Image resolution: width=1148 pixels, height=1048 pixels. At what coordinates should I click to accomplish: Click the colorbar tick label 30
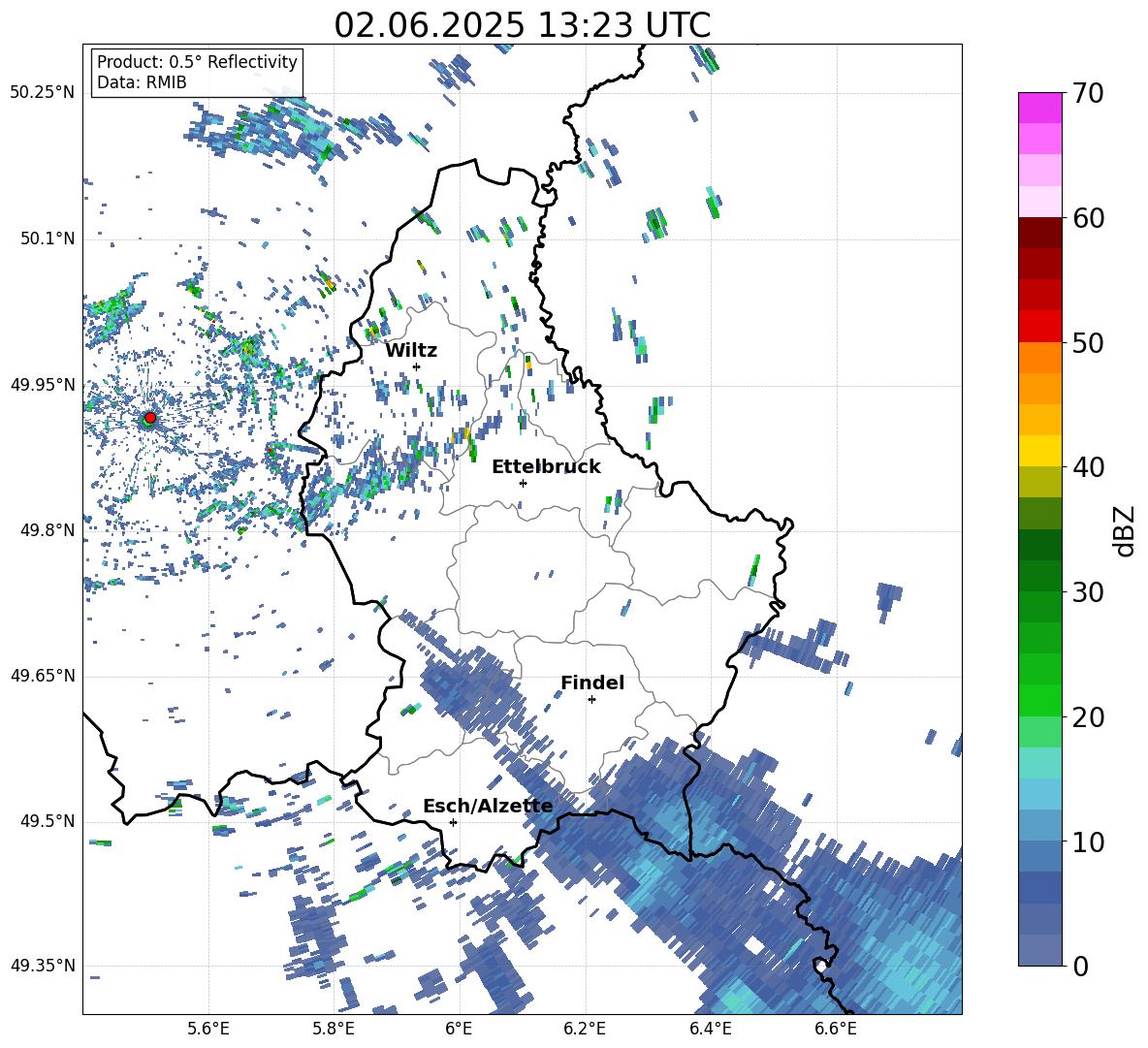(x=1089, y=592)
